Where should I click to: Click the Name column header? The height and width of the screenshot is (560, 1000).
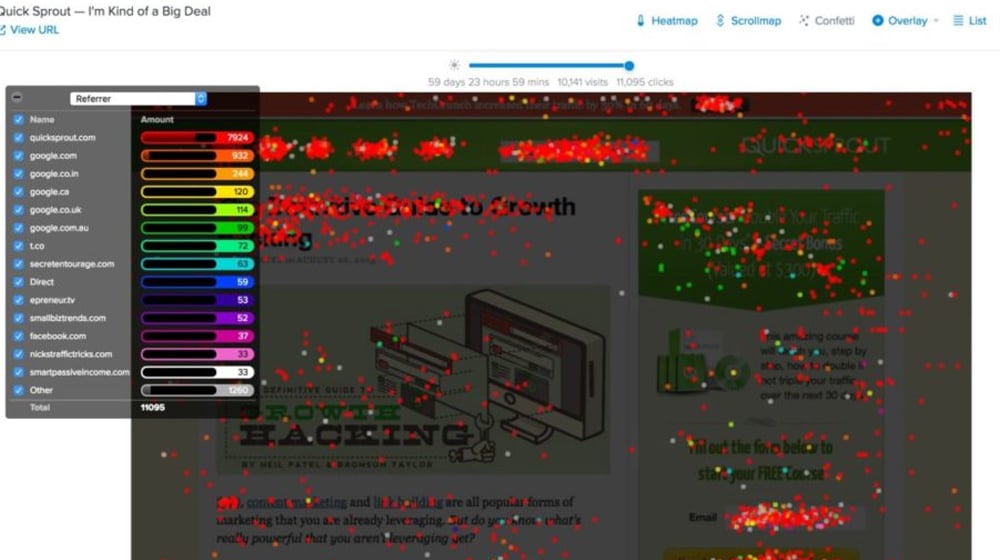41,119
